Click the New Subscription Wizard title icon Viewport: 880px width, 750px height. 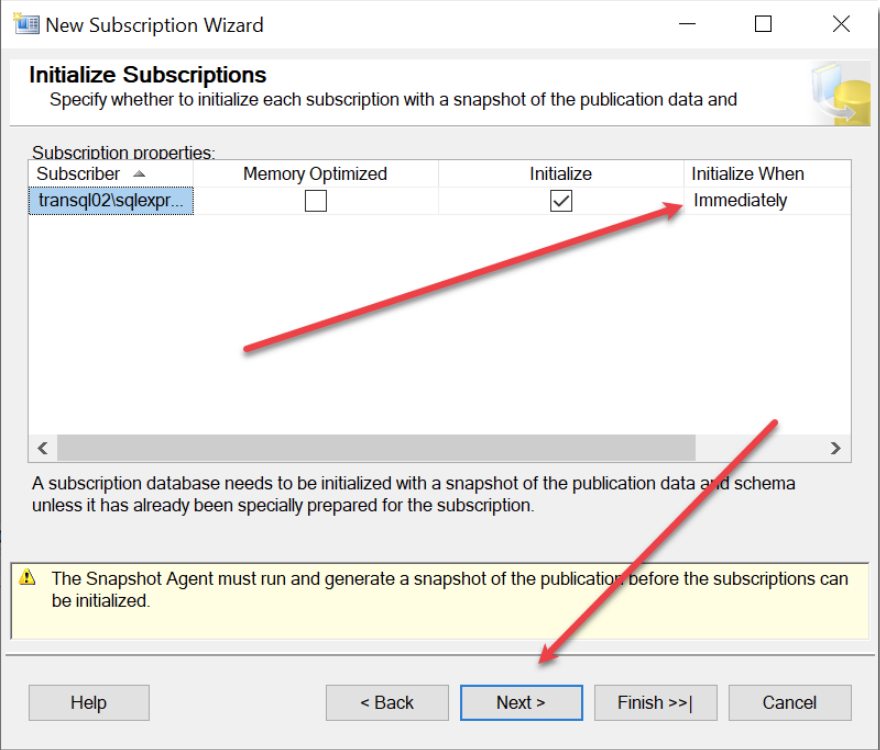pyautogui.click(x=26, y=24)
